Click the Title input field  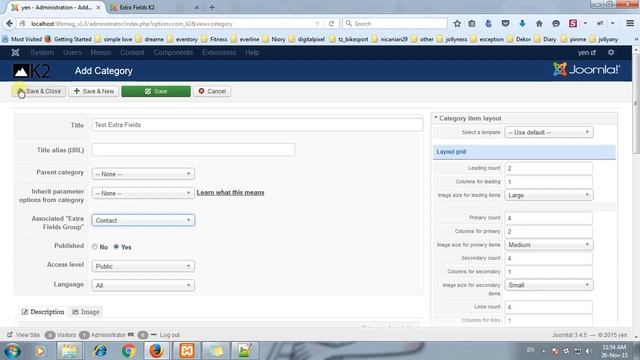click(257, 125)
